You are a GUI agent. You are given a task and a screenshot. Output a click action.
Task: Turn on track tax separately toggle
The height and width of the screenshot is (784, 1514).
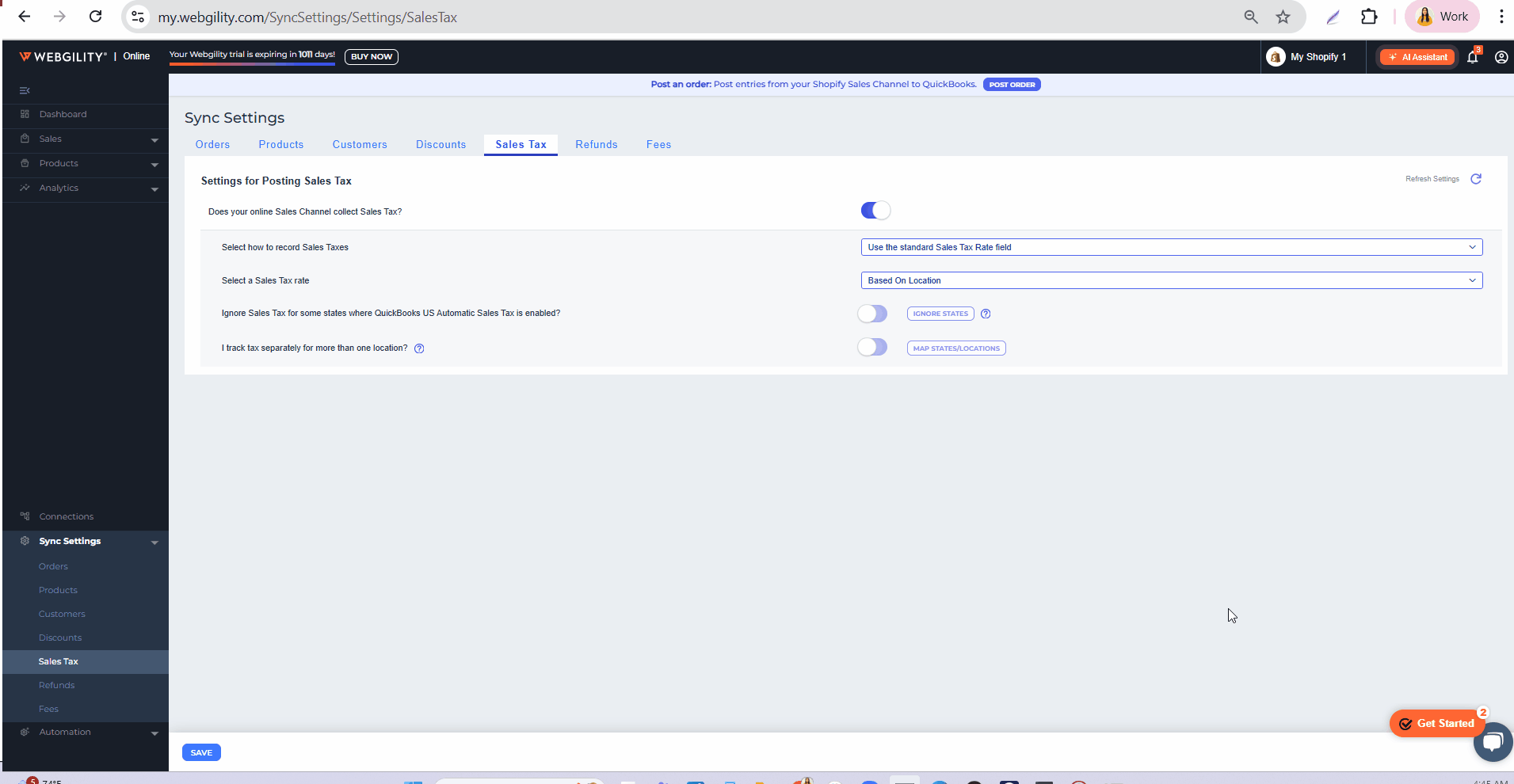click(872, 348)
